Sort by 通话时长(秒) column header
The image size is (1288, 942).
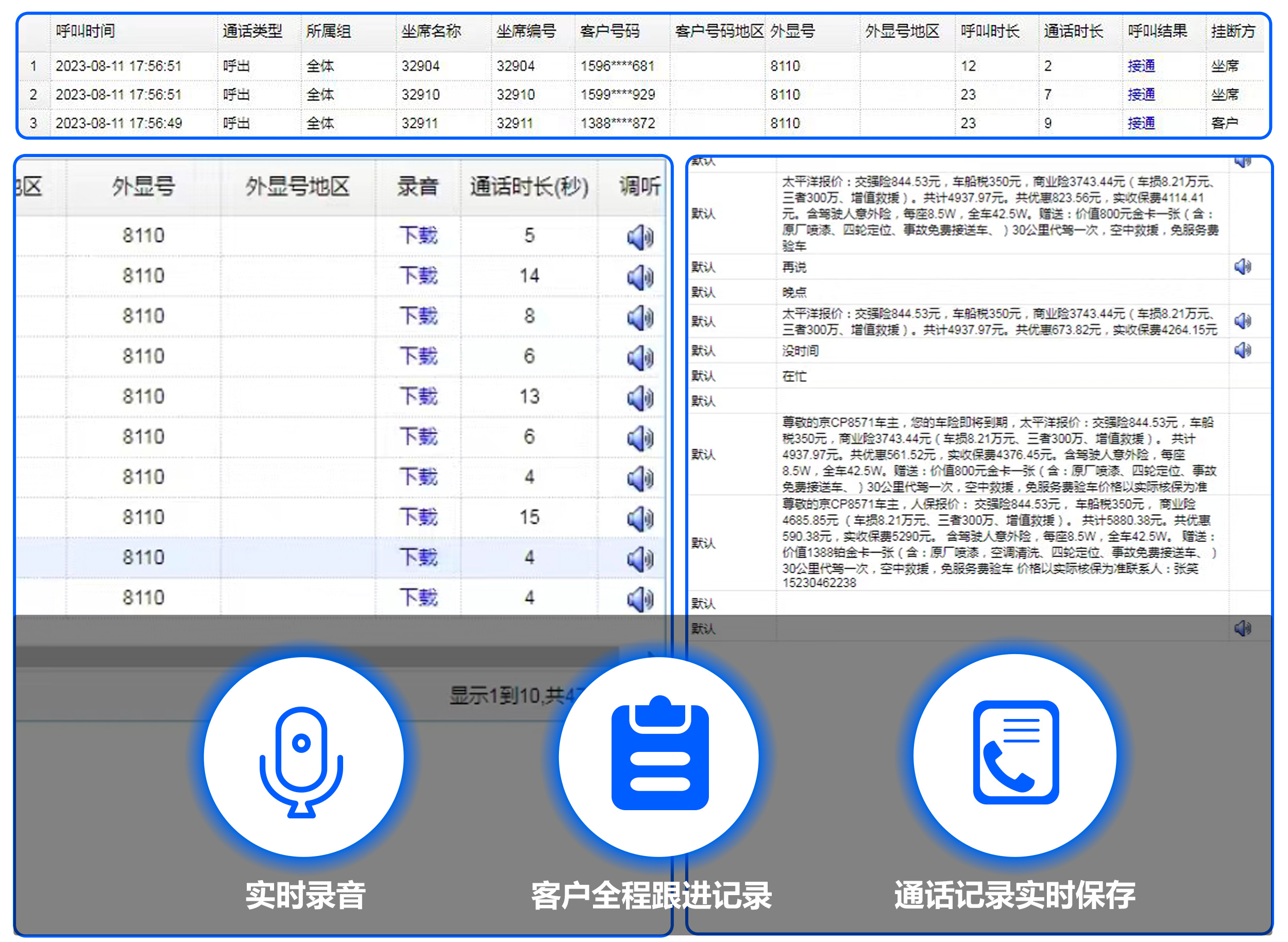529,186
